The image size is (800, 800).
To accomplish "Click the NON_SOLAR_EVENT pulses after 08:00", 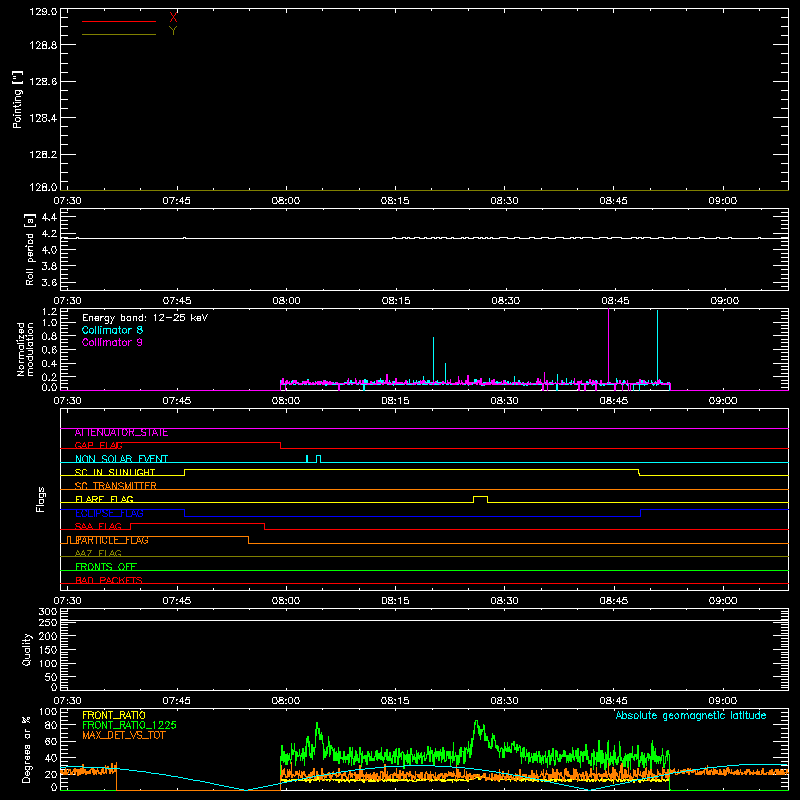I will [313, 459].
